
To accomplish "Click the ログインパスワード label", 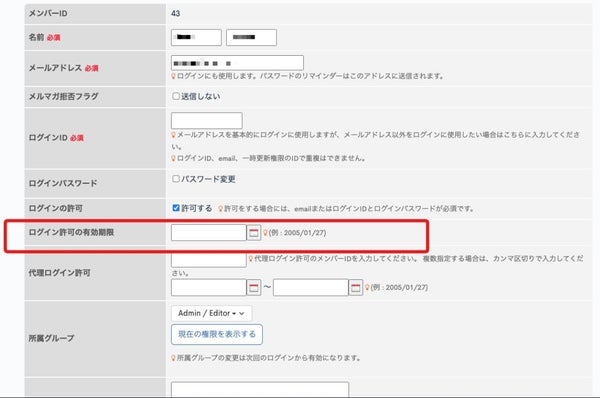I will click(63, 183).
